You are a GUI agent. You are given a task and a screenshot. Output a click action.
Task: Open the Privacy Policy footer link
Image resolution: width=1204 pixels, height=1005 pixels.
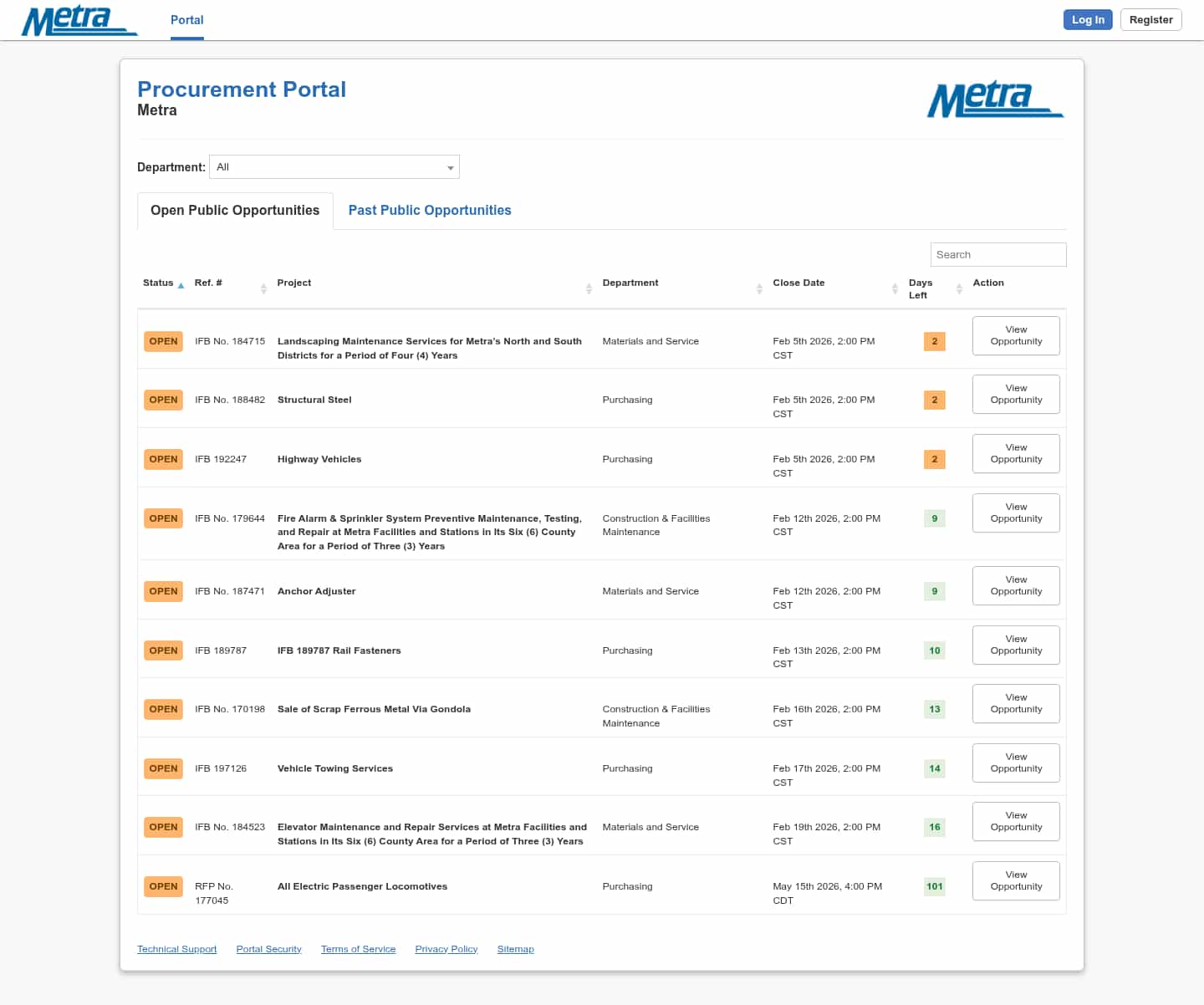point(446,949)
